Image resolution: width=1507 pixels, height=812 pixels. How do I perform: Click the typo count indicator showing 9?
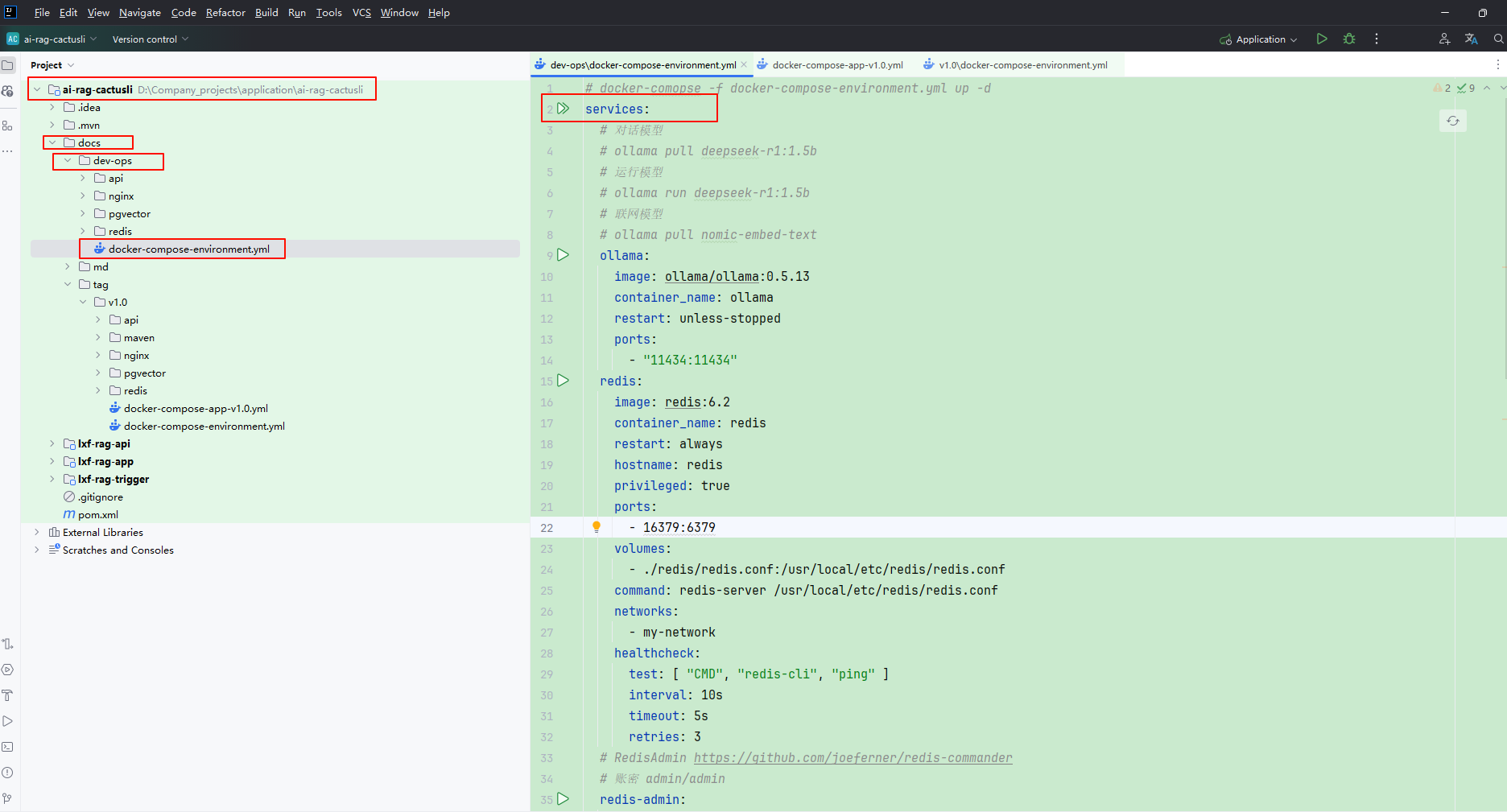point(1466,88)
